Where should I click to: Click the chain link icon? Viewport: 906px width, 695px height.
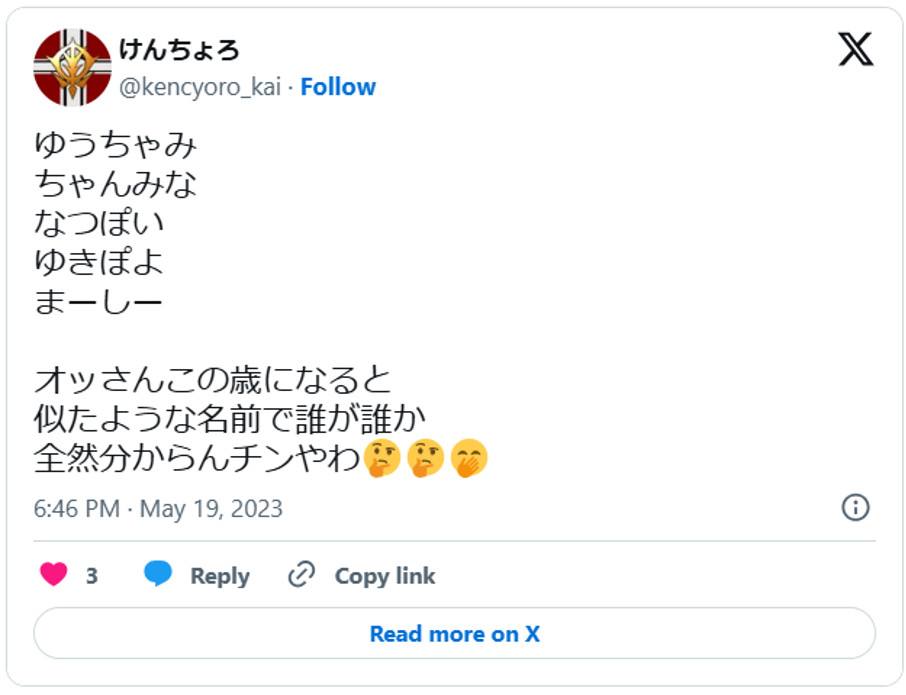pos(301,575)
